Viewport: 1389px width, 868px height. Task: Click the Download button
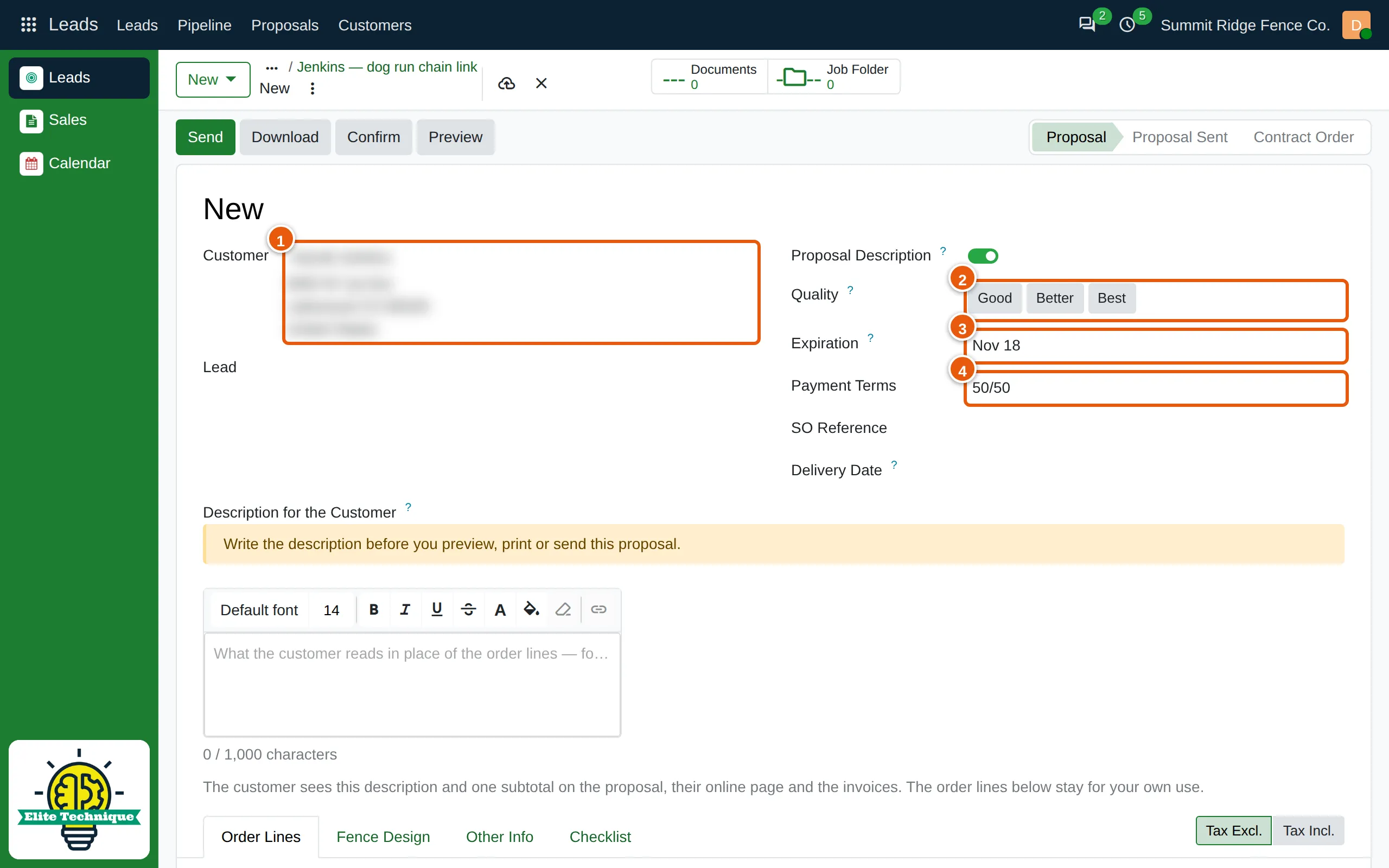285,137
